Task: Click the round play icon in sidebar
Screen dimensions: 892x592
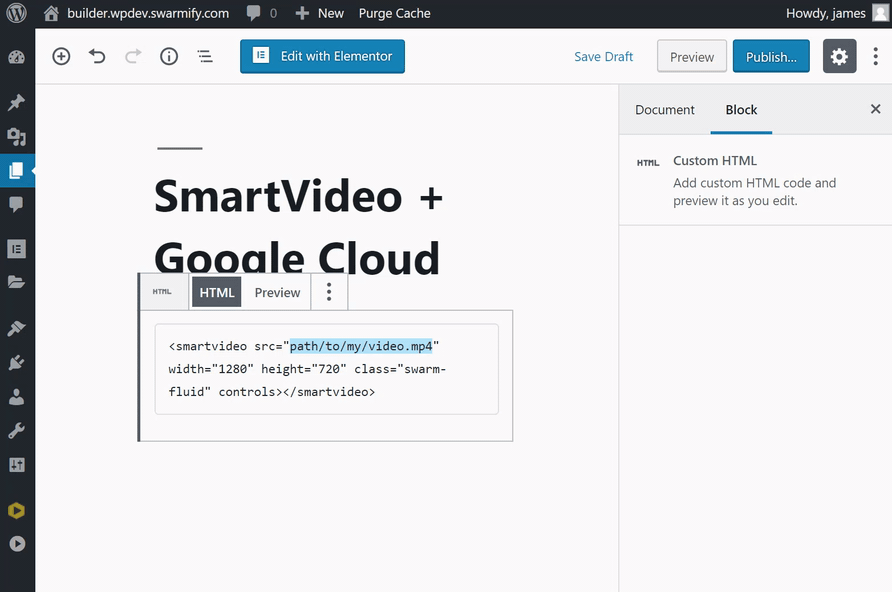Action: click(x=17, y=544)
